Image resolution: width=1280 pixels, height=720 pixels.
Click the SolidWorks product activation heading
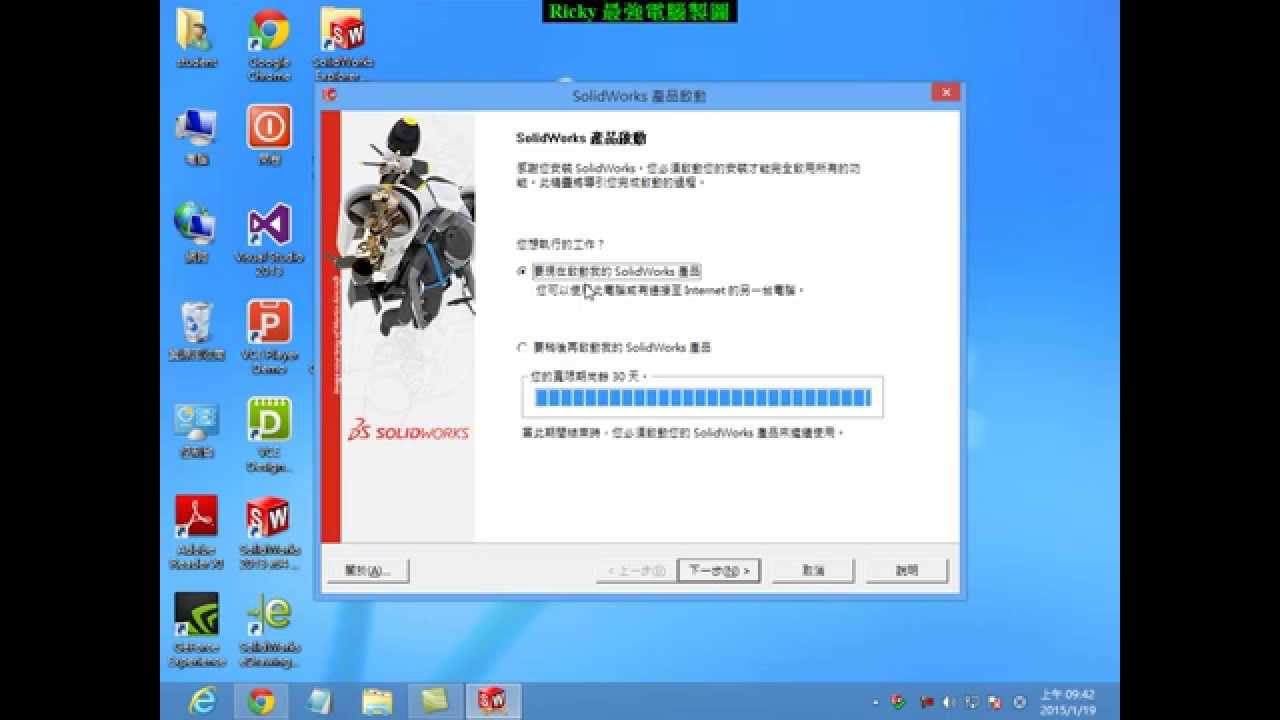pyautogui.click(x=581, y=138)
